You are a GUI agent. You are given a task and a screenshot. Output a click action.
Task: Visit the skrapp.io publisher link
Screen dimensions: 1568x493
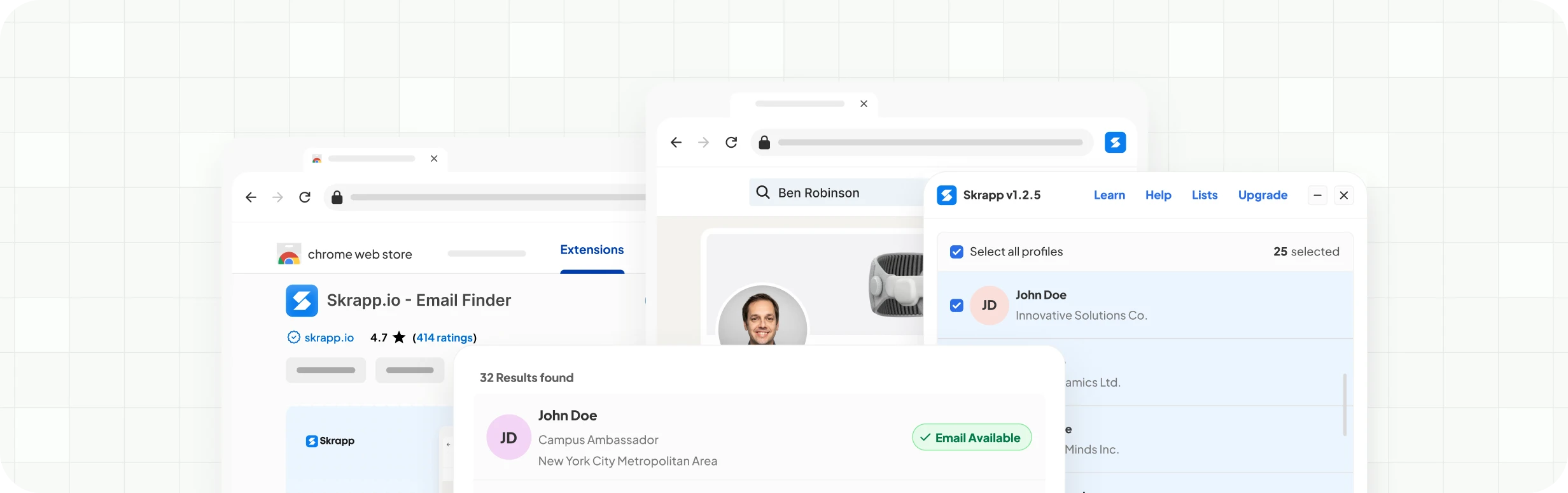coord(328,338)
